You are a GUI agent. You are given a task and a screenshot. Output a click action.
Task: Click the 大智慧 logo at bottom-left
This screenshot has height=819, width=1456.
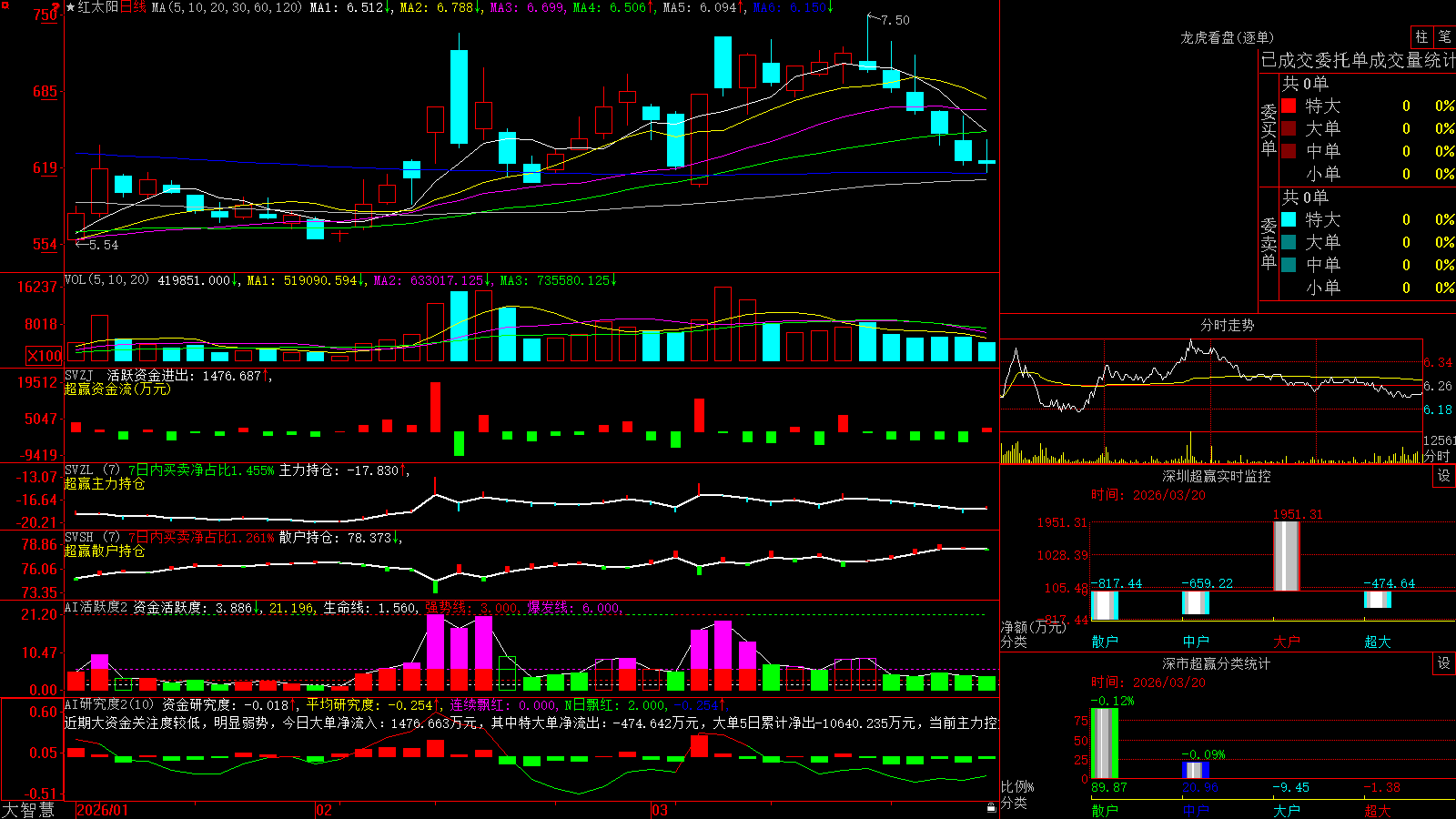pyautogui.click(x=28, y=810)
